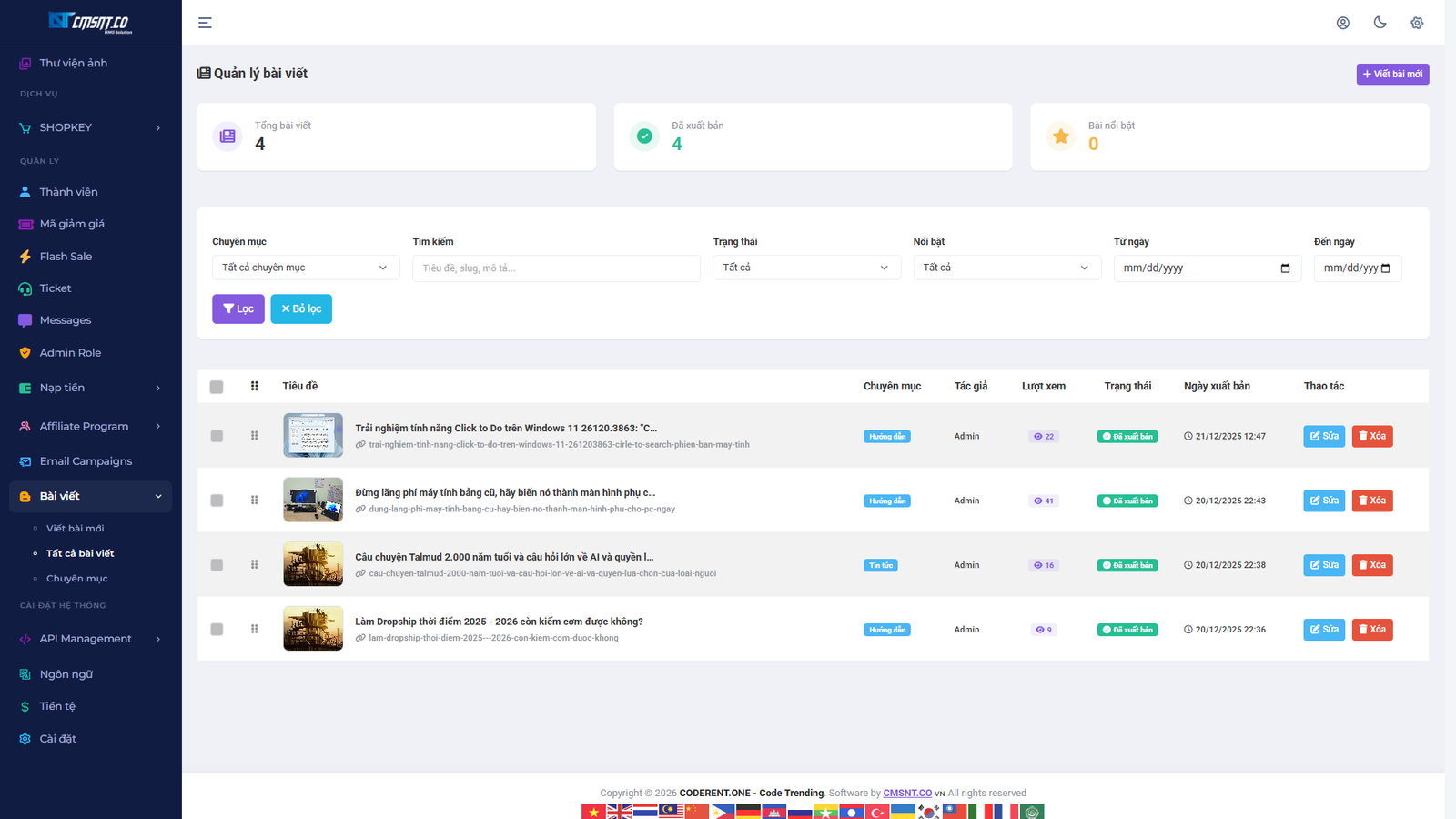1456x819 pixels.
Task: Check the select-all checkbox in table header
Action: point(217,387)
